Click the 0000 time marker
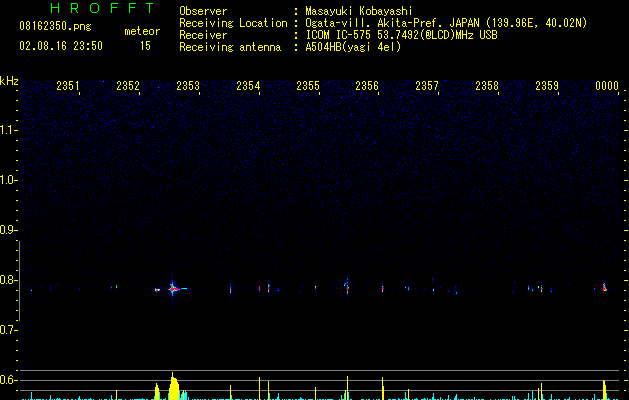The image size is (629, 400). (607, 86)
